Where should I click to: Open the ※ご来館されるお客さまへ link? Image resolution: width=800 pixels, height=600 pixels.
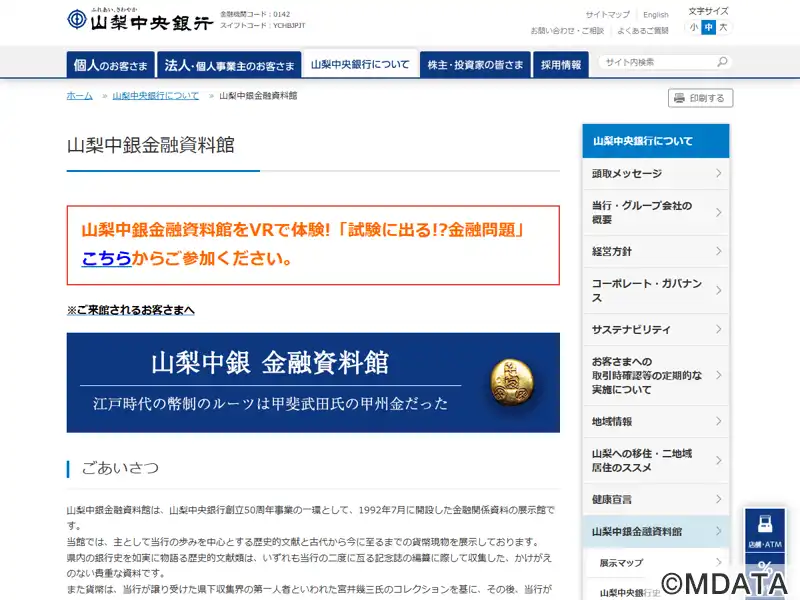point(131,310)
